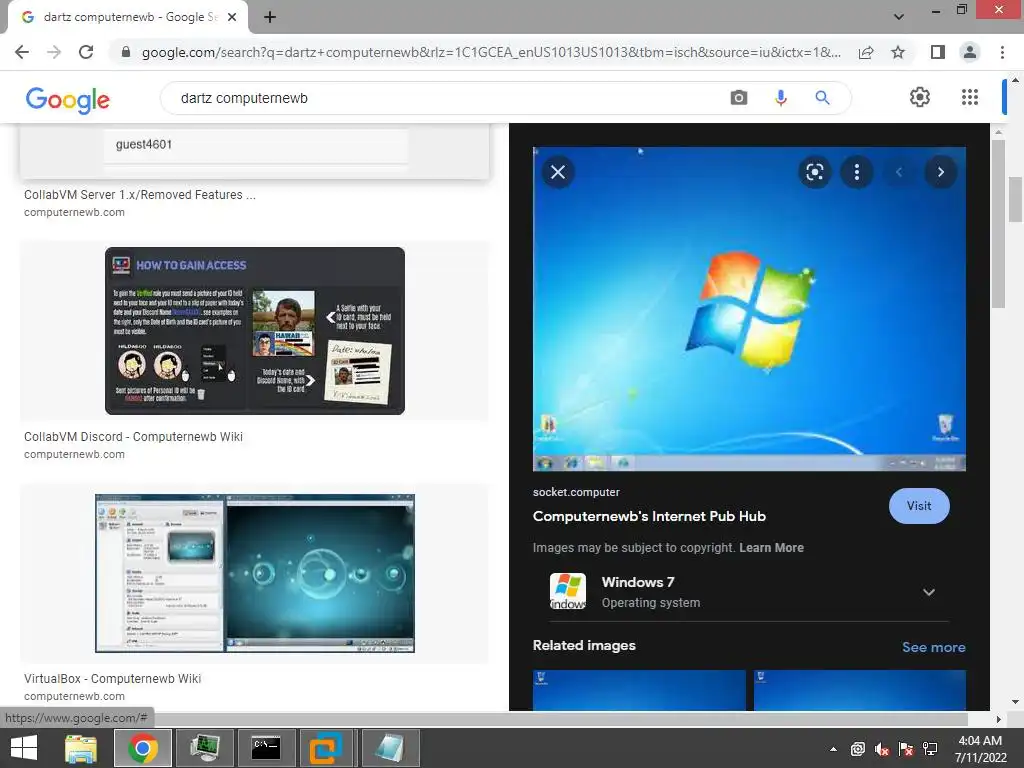Click the network tray icon

(x=931, y=749)
